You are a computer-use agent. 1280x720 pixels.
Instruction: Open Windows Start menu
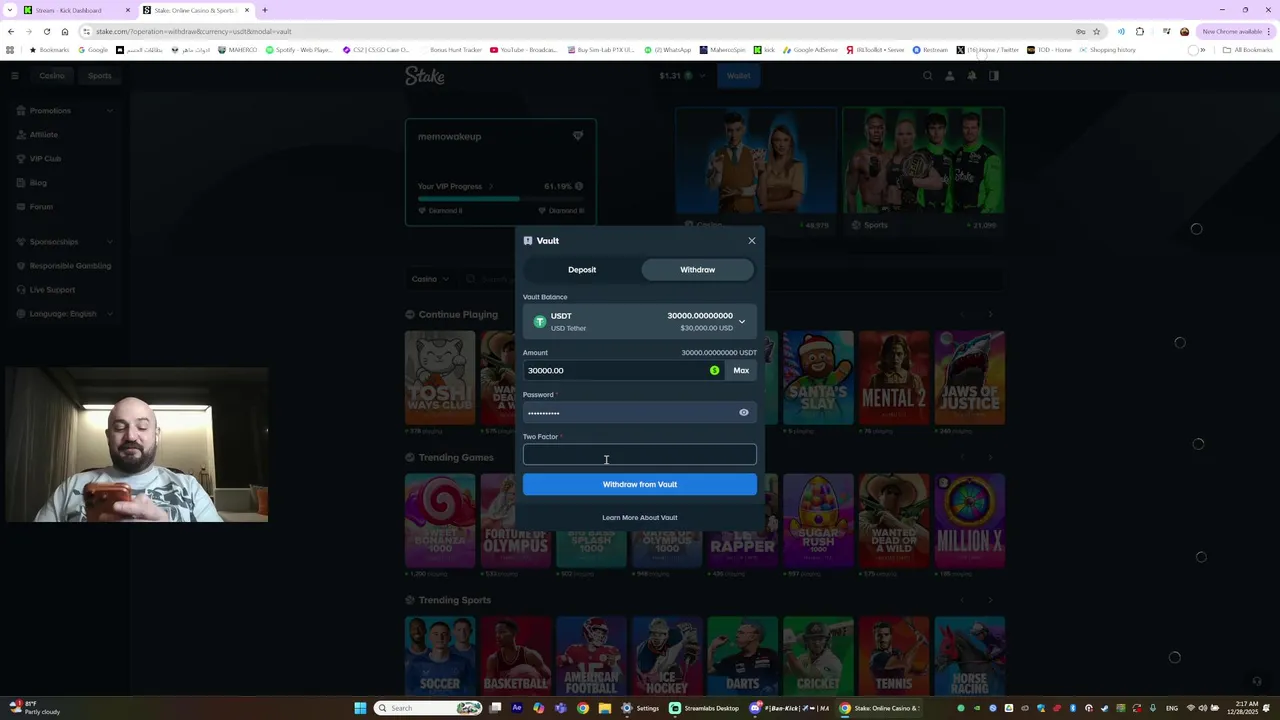360,708
